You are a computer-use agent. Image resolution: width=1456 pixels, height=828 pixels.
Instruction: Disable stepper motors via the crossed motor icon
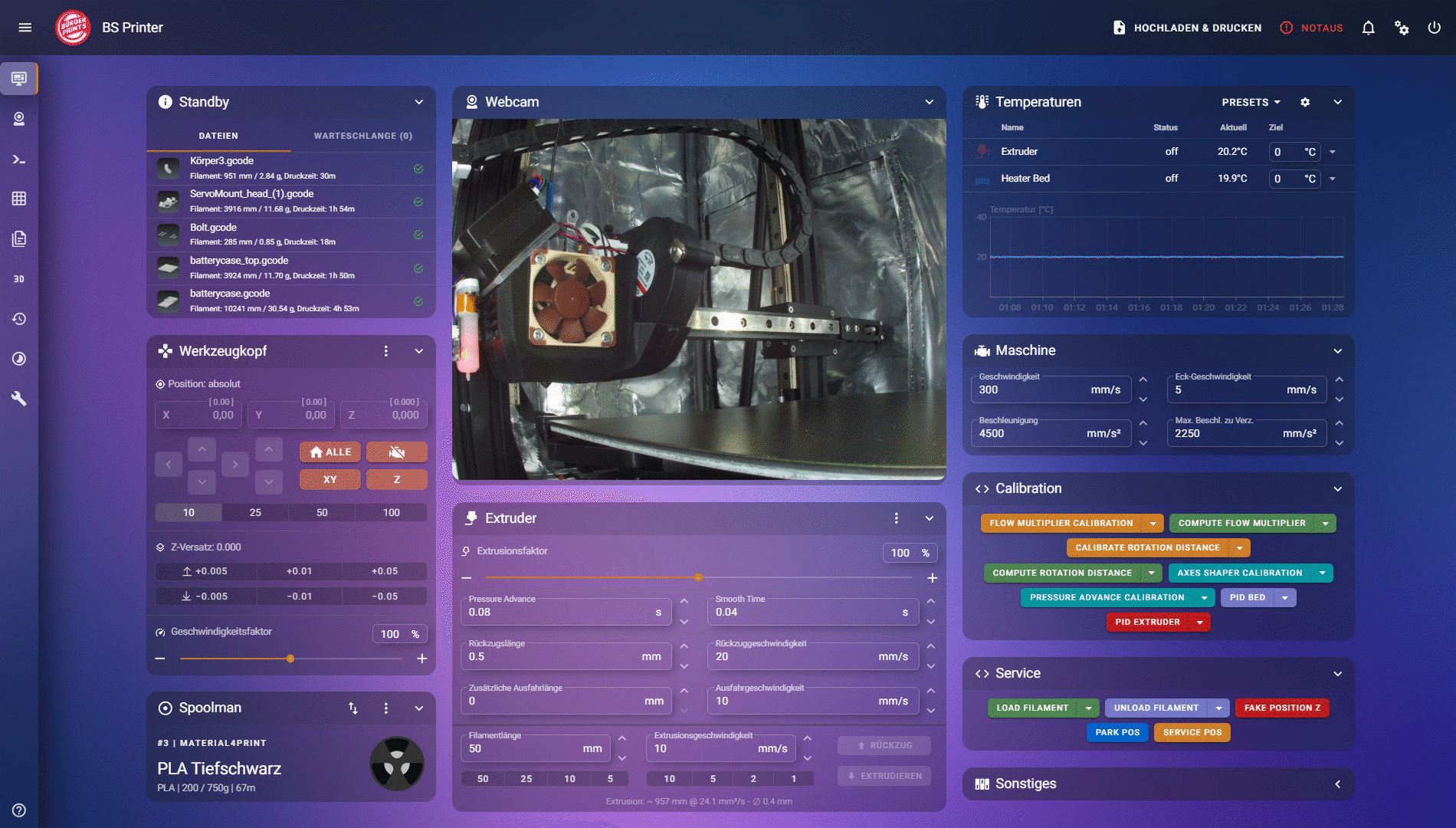(396, 452)
